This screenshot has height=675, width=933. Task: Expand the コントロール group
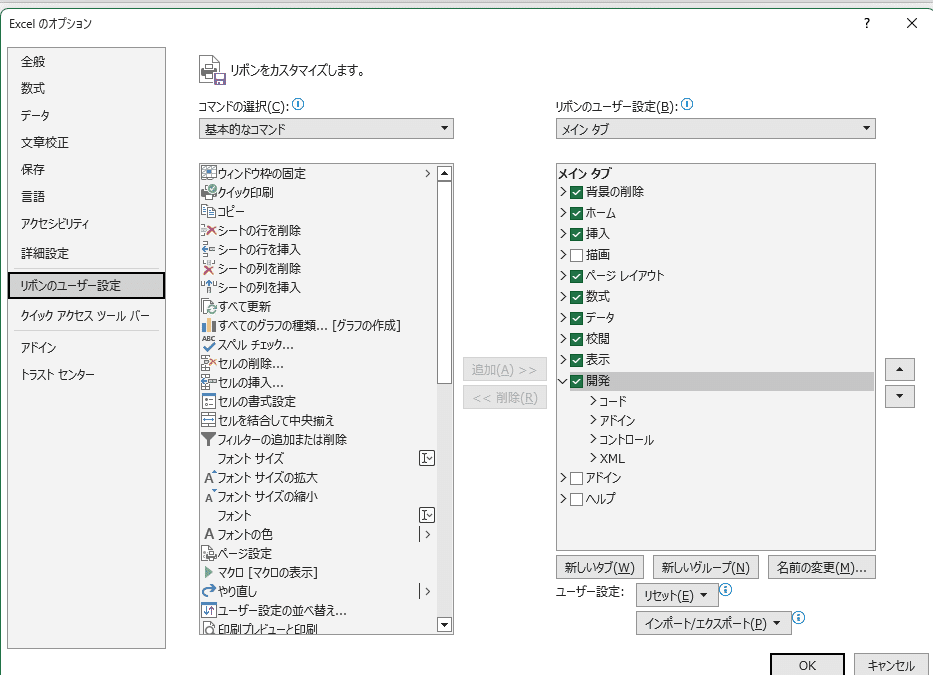593,439
